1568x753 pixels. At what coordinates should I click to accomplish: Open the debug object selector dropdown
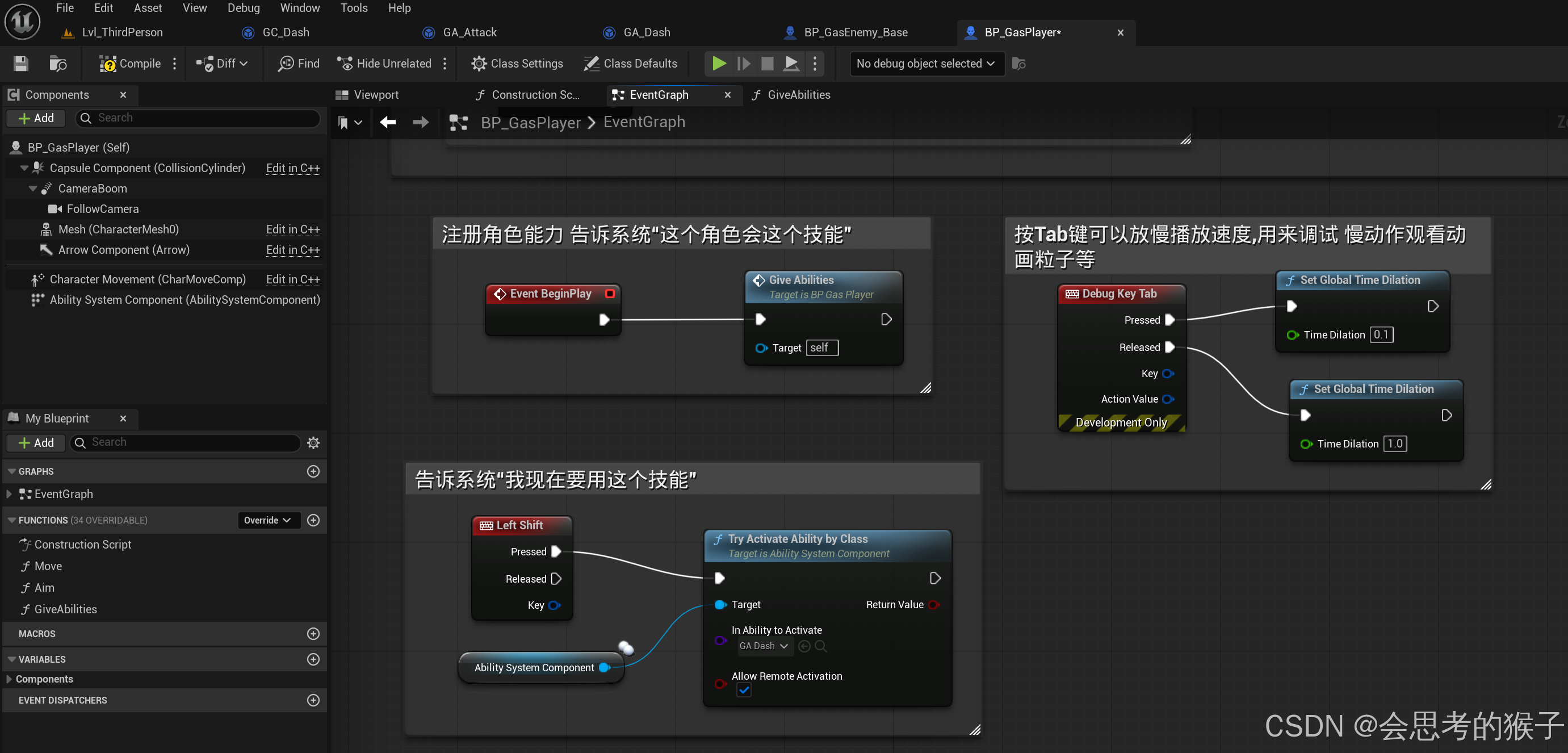click(925, 63)
